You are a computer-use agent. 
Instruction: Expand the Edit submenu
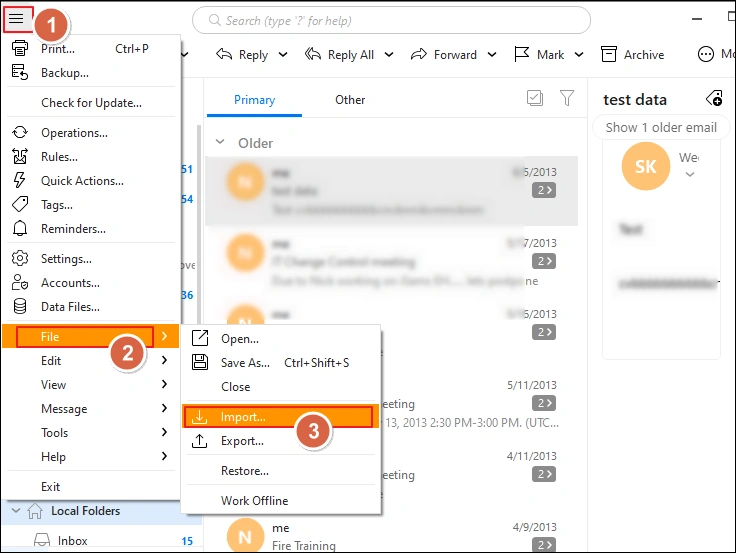point(92,360)
